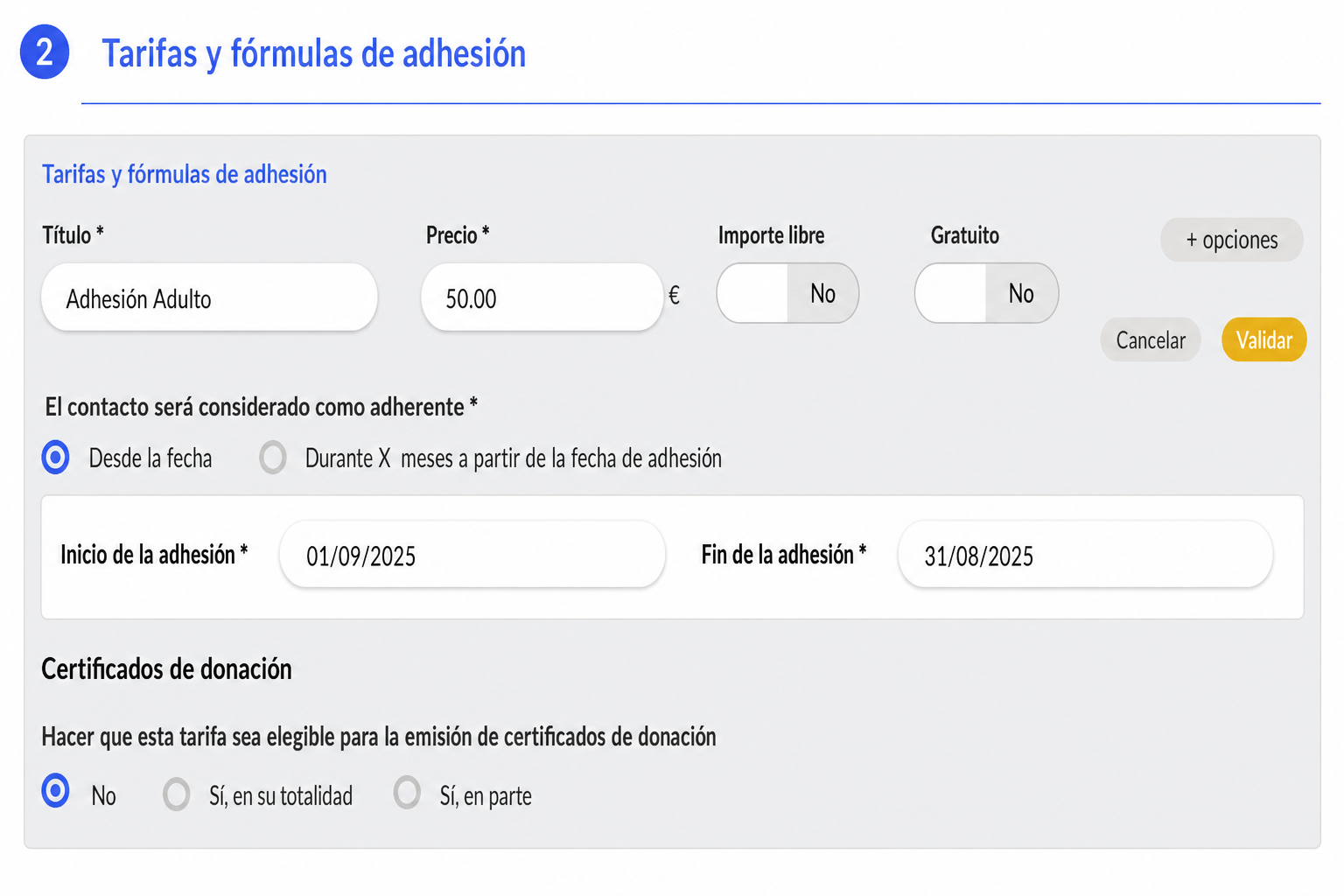Select Durante X meses radio option

pos(273,458)
